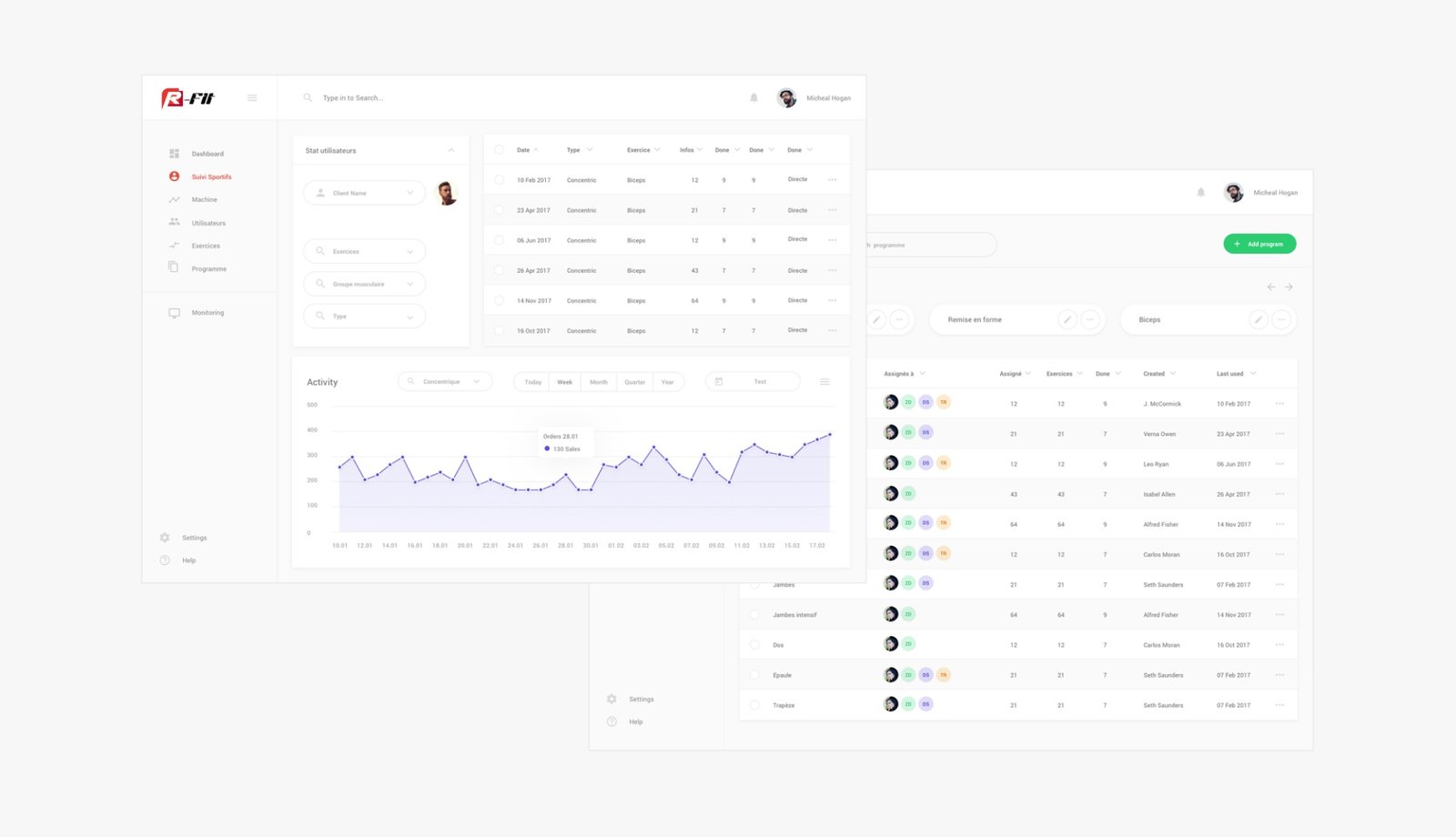The width and height of the screenshot is (1456, 837).
Task: Open Suivi Sportifs in the sidebar
Action: point(211,177)
